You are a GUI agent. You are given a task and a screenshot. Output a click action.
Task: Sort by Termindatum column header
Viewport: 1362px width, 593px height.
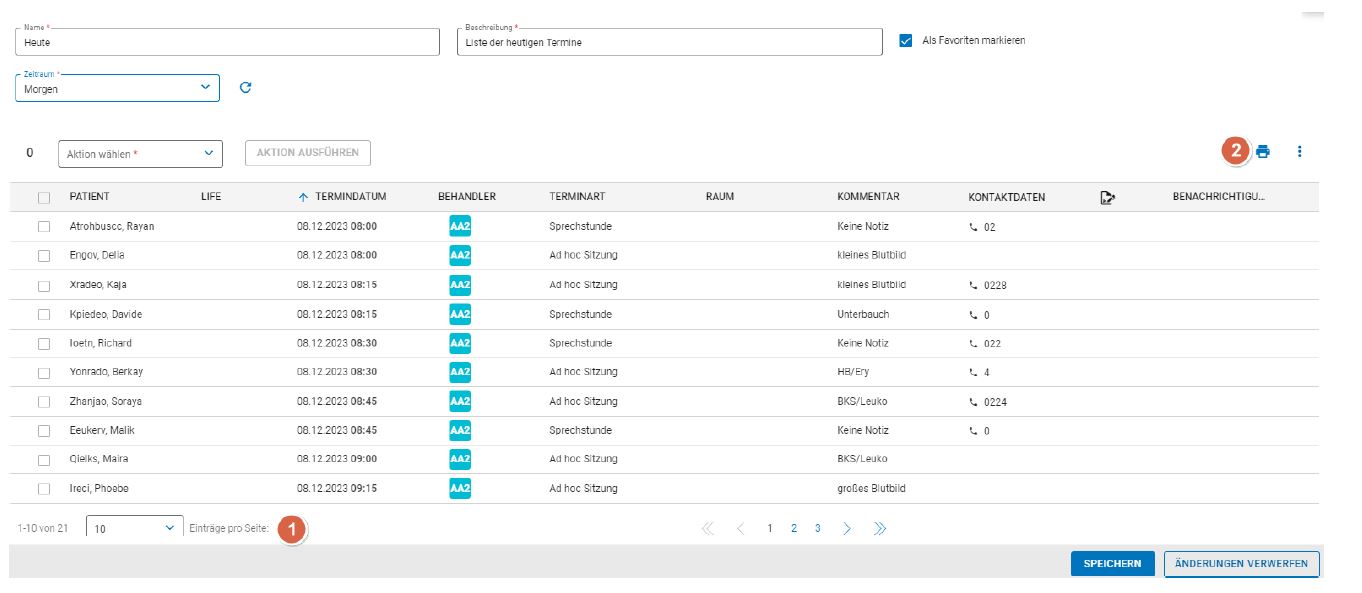[x=349, y=197]
